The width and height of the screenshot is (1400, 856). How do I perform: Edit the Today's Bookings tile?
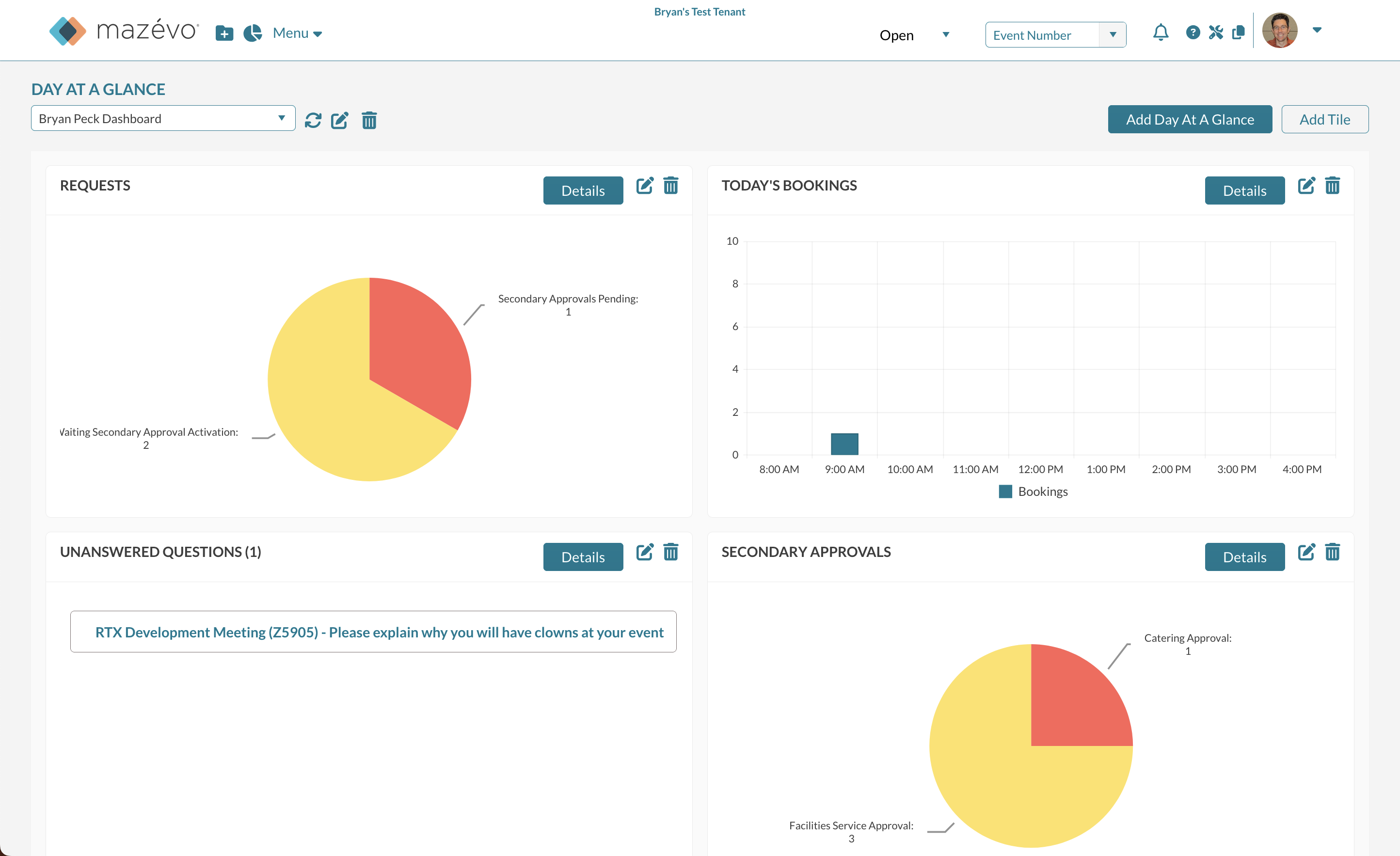[x=1307, y=185]
